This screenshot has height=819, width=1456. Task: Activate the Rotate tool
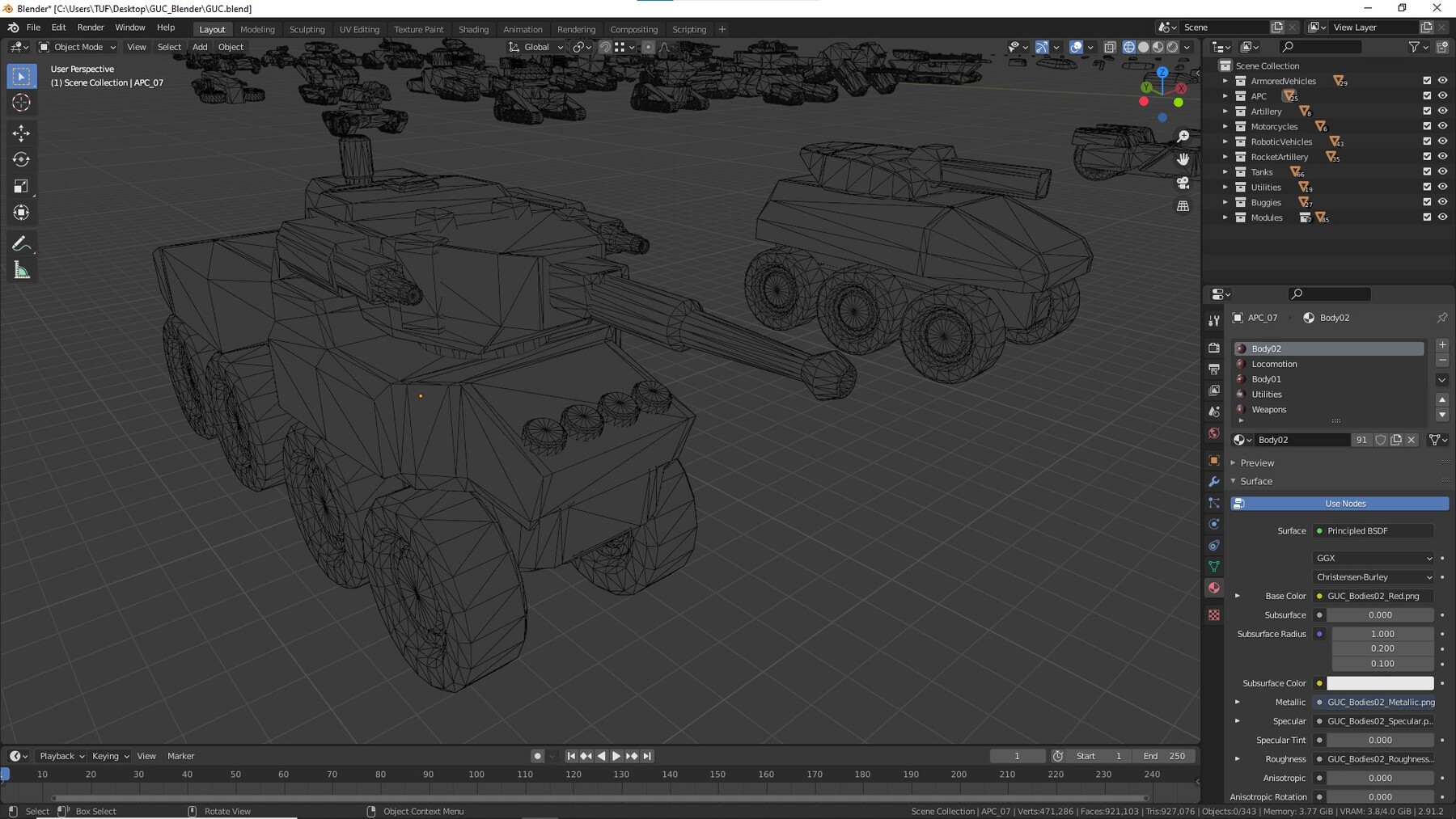pyautogui.click(x=21, y=159)
